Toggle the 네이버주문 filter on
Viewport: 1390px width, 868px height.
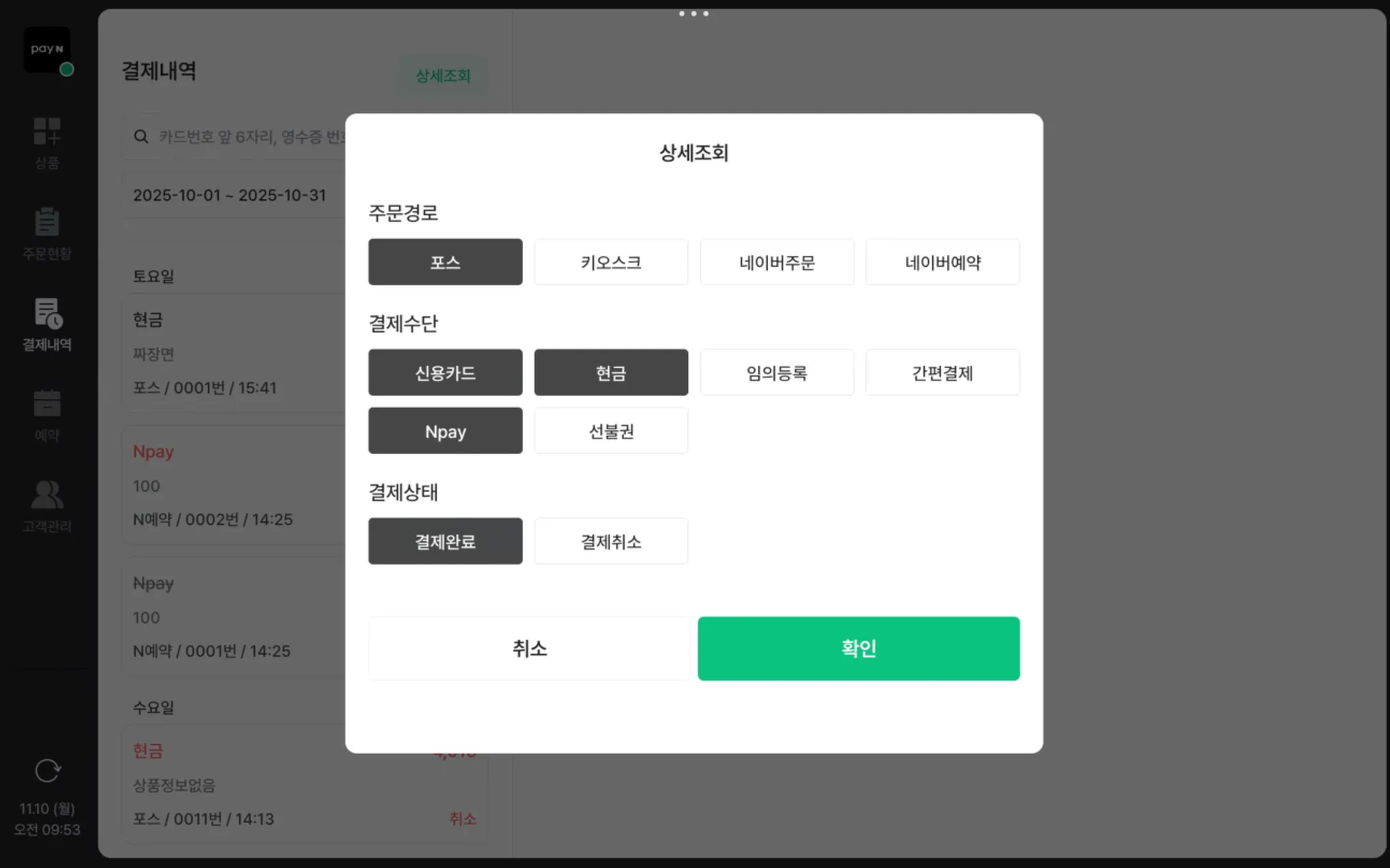tap(776, 262)
